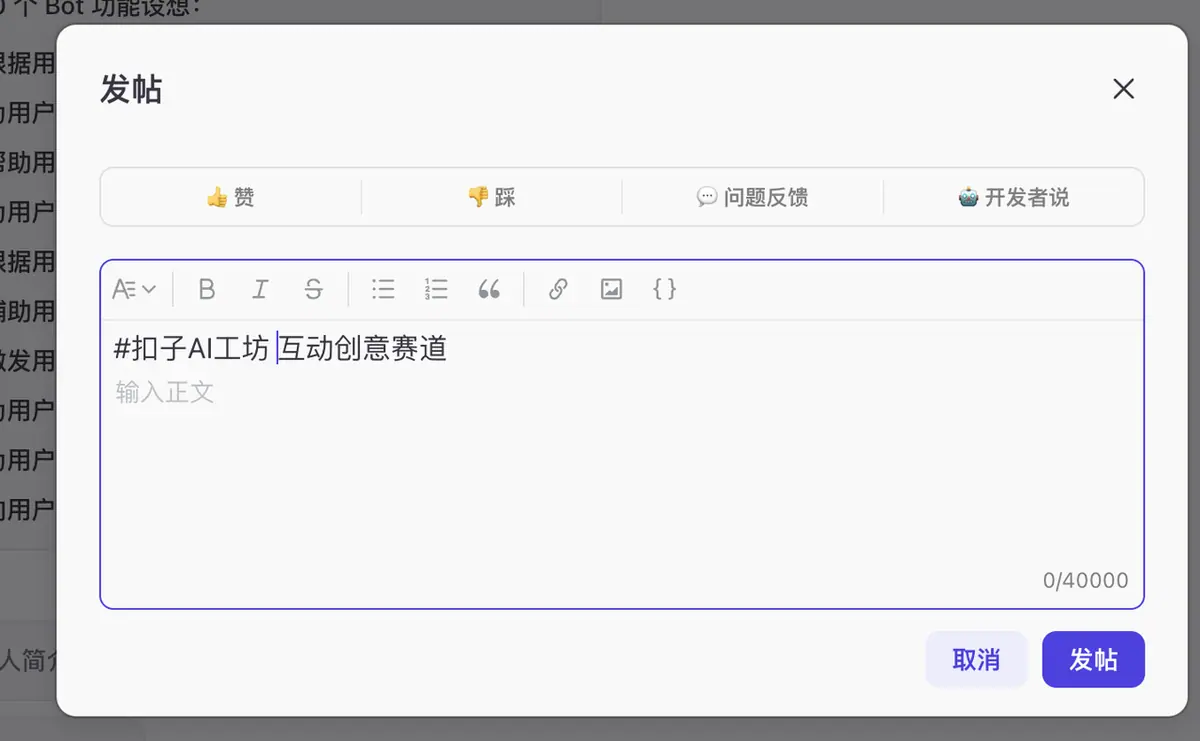Insert a code block
The image size is (1200, 741).
point(664,290)
